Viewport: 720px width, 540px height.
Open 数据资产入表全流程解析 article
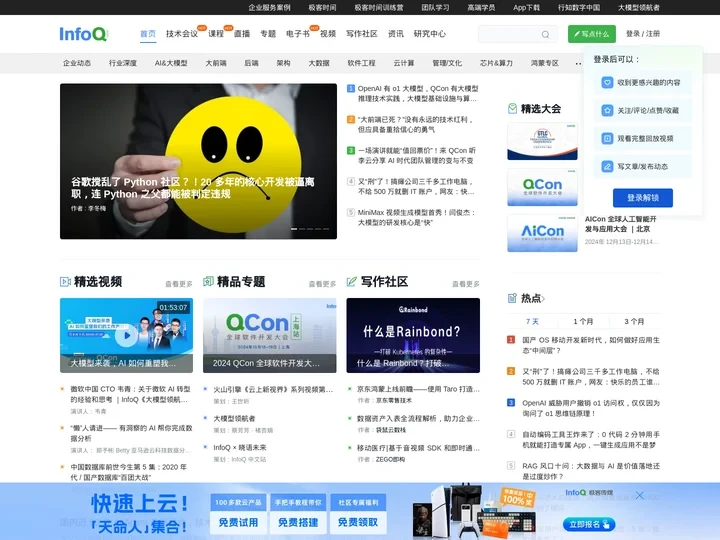tap(418, 419)
